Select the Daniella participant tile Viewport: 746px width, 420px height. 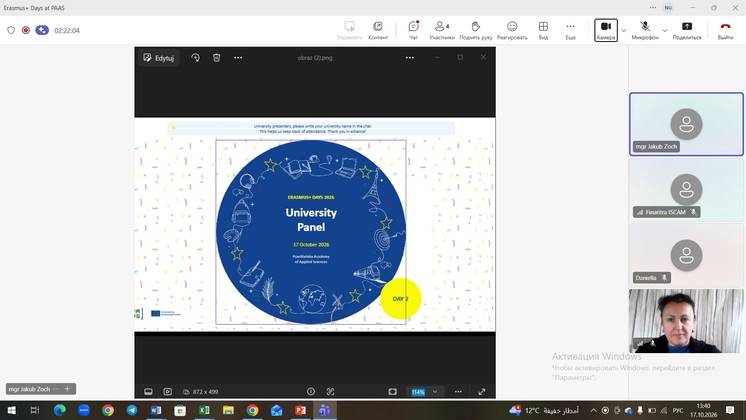pos(686,255)
